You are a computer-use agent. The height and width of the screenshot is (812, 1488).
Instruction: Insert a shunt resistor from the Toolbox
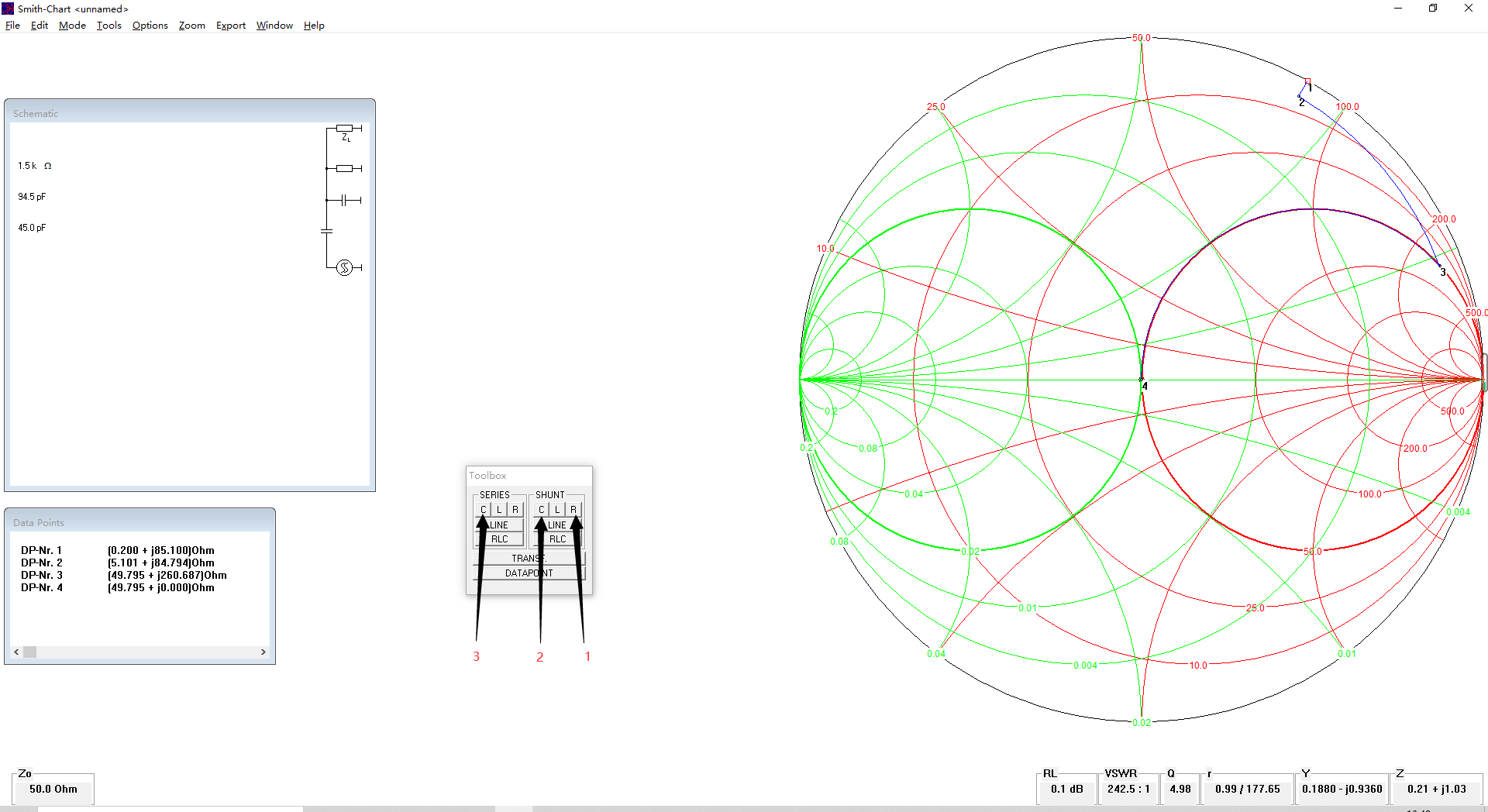pyautogui.click(x=573, y=509)
